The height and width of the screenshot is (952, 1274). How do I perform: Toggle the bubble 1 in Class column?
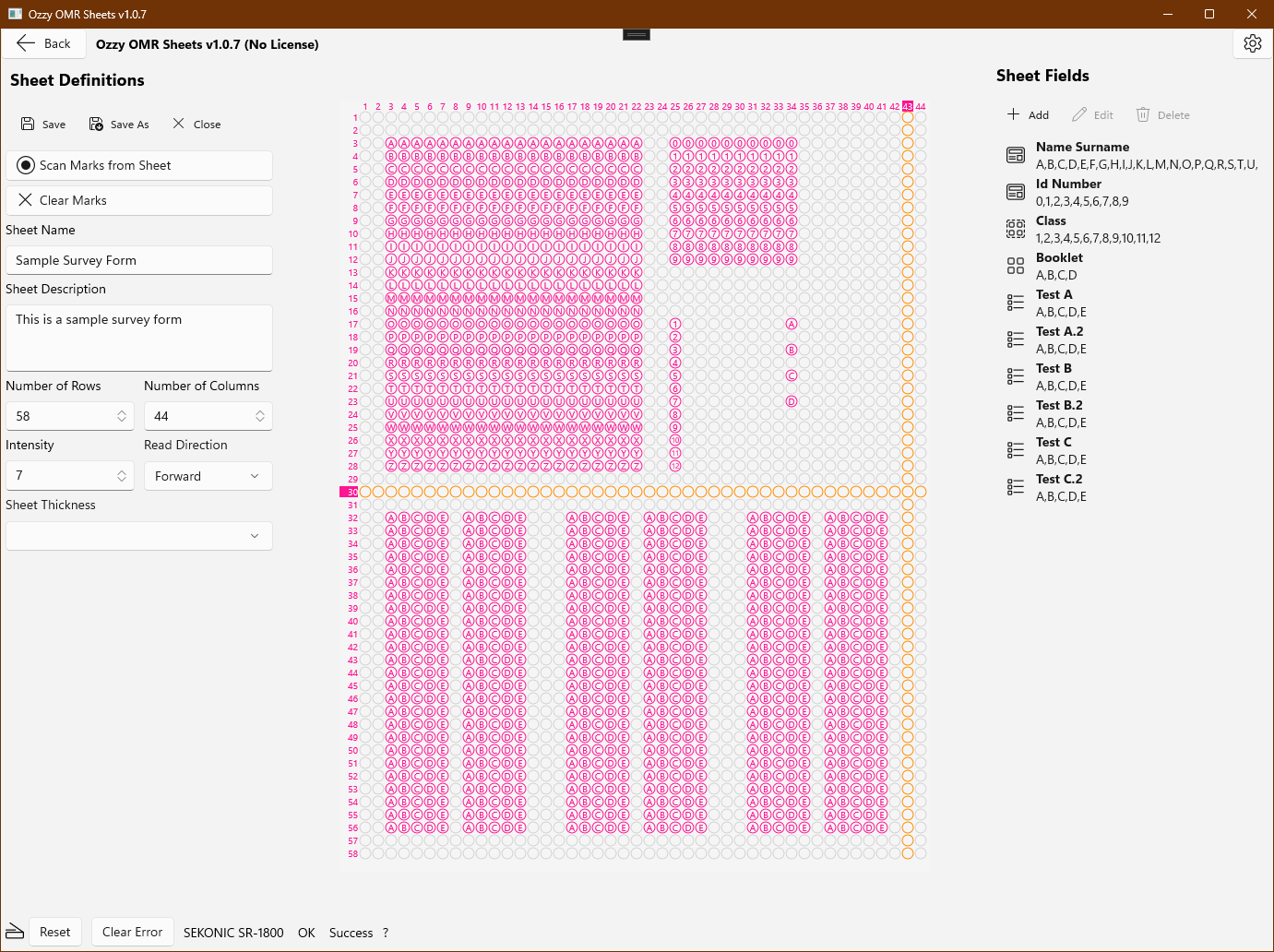point(675,325)
